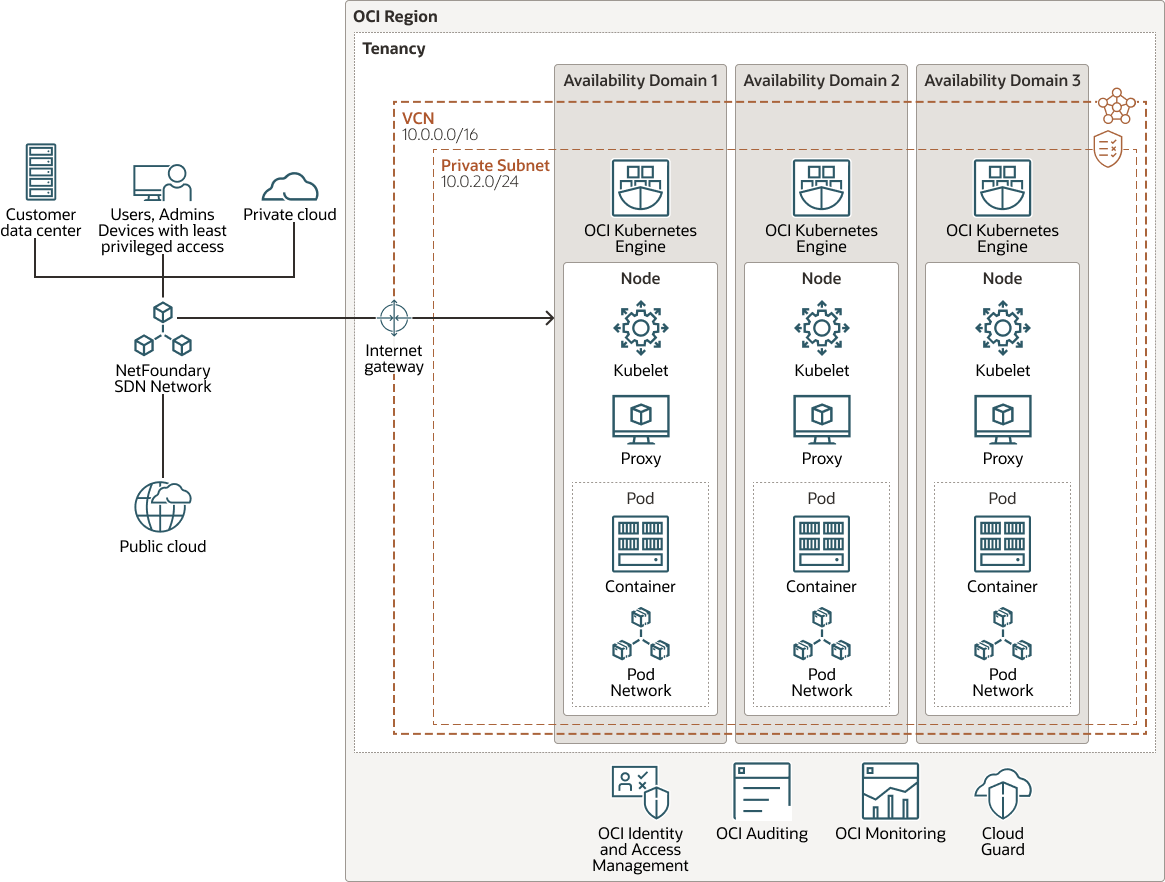
Task: Select the Container icon in Availability Domain 1
Action: [640, 544]
